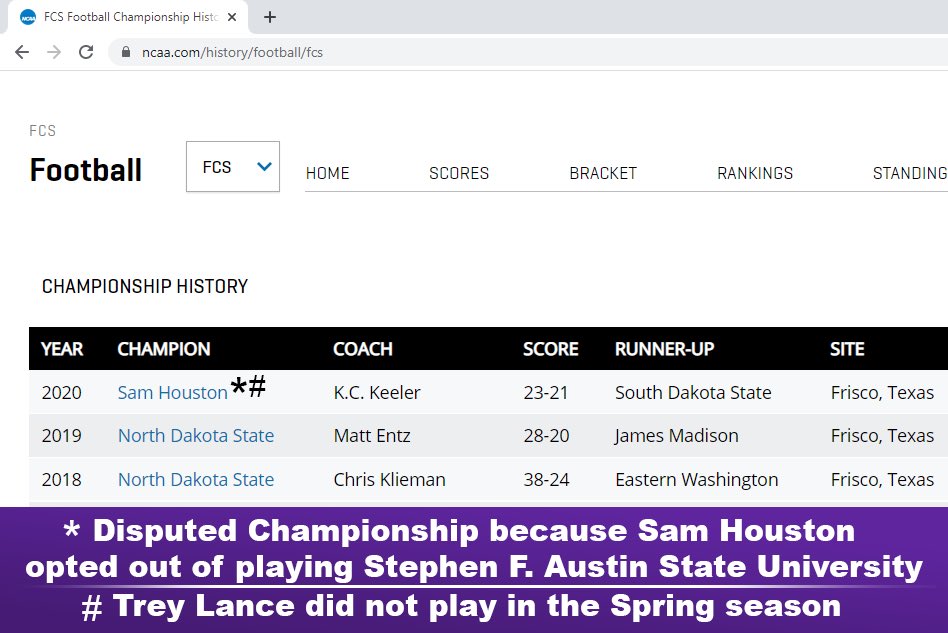The height and width of the screenshot is (633, 948).
Task: Open the Sam Houston champion link
Action: tap(172, 393)
